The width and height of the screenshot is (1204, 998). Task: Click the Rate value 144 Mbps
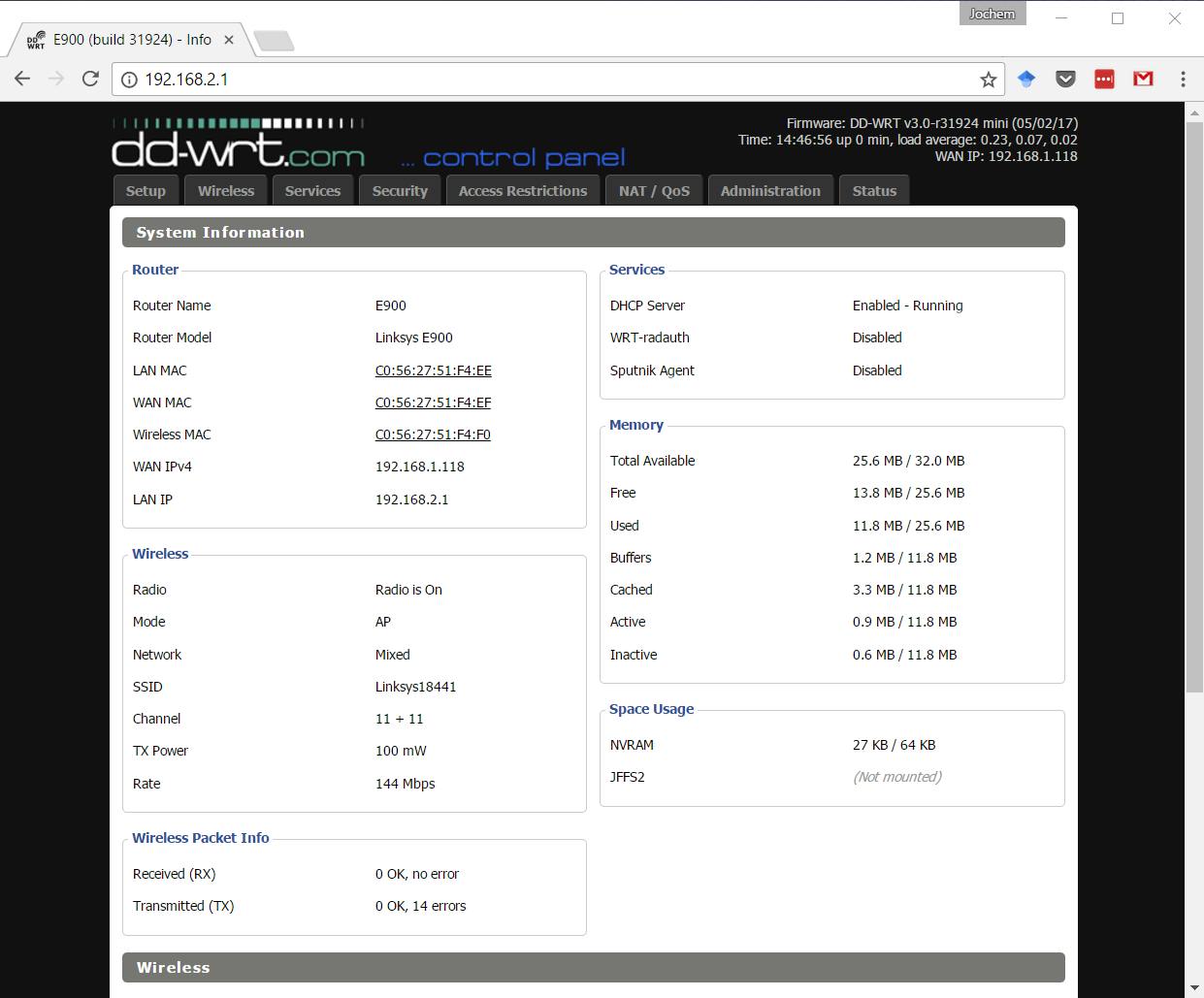[405, 784]
